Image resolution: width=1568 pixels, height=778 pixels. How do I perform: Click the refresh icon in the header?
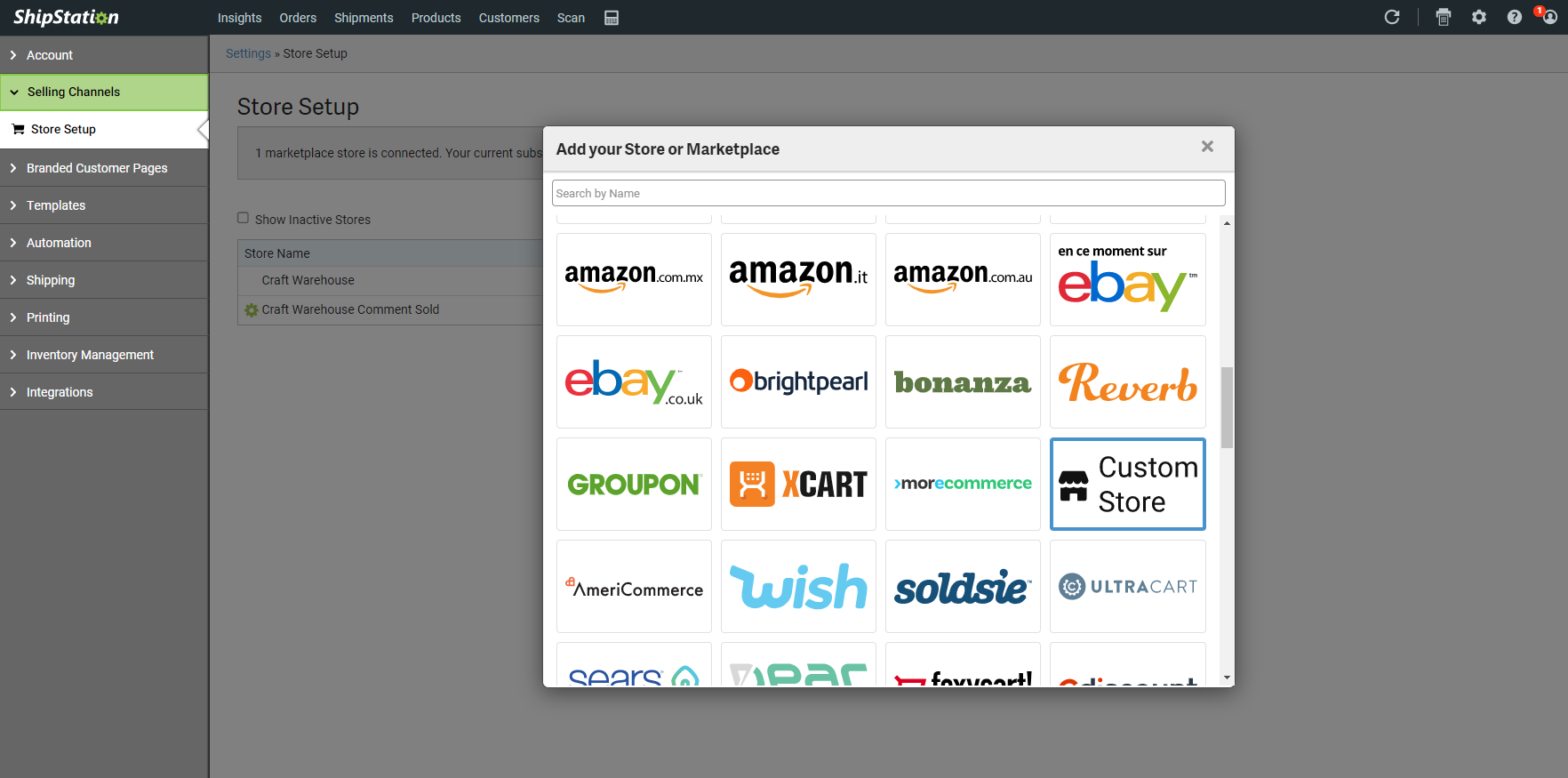point(1392,17)
